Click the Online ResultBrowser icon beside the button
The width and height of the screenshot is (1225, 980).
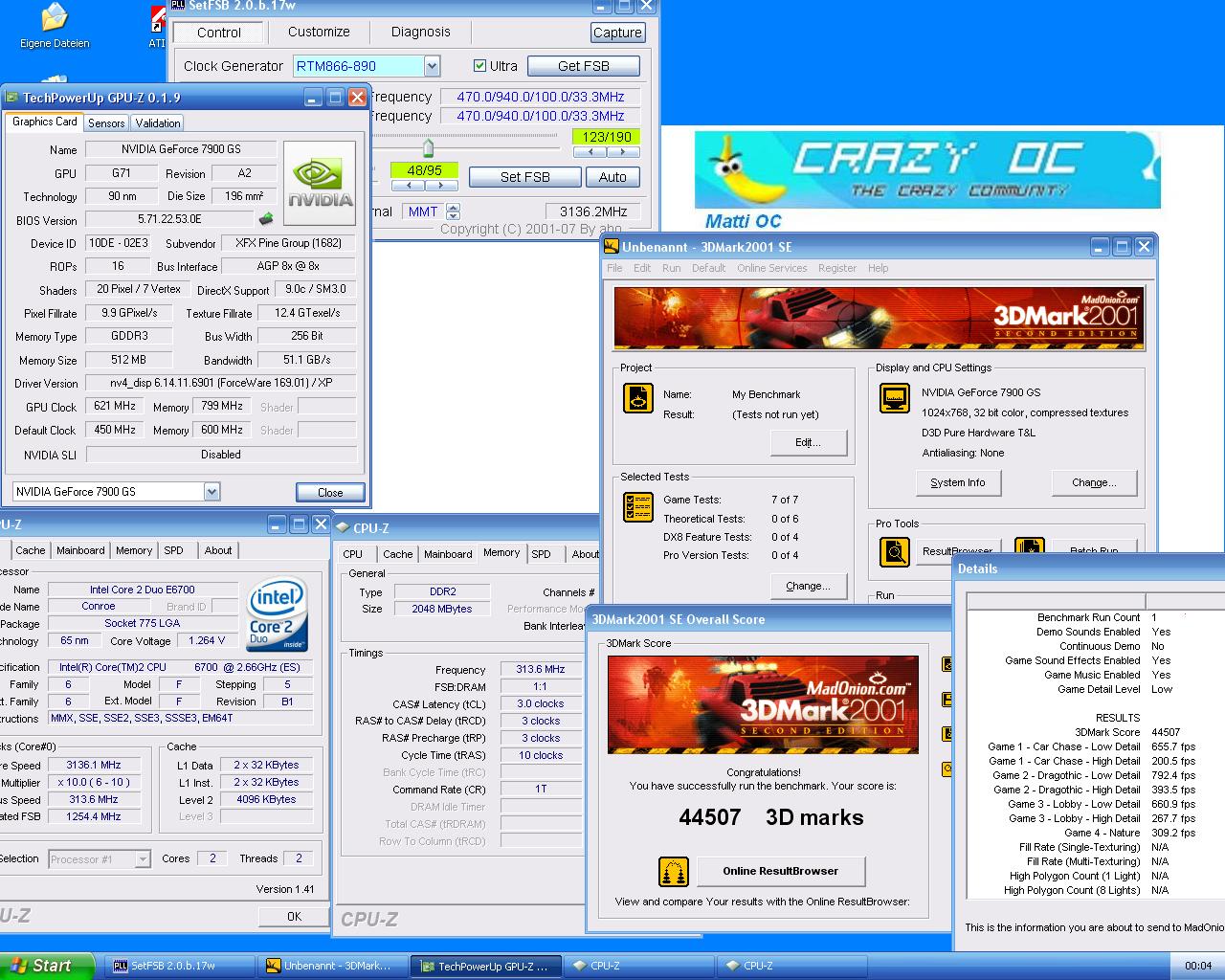pyautogui.click(x=674, y=871)
